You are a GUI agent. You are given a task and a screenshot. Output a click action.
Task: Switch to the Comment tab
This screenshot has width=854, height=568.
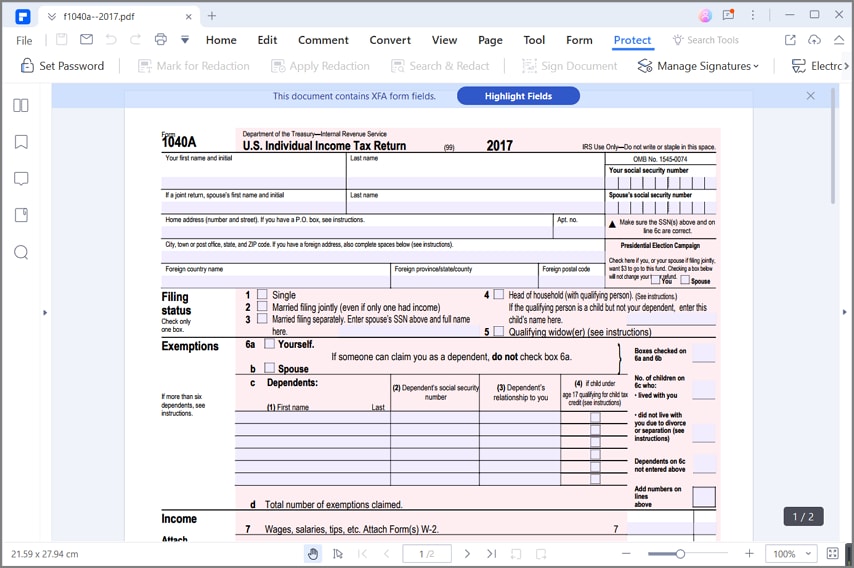click(x=323, y=40)
